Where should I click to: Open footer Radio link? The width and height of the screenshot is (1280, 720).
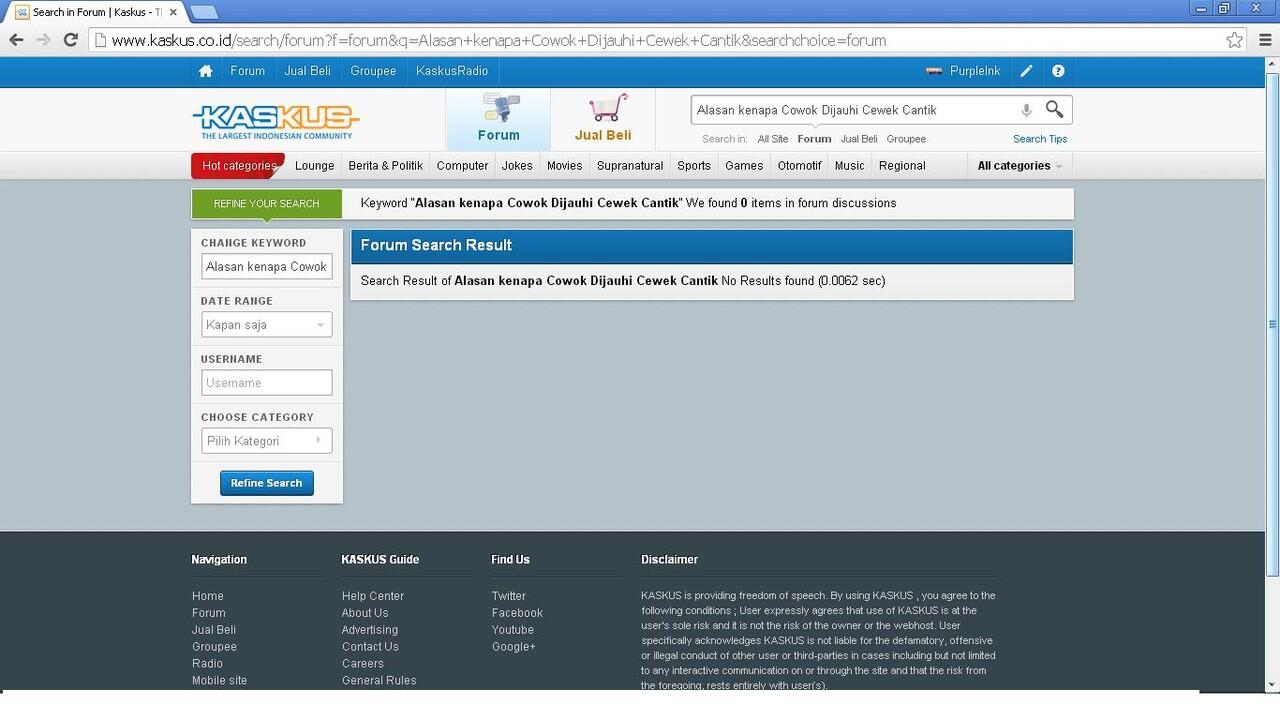[207, 663]
